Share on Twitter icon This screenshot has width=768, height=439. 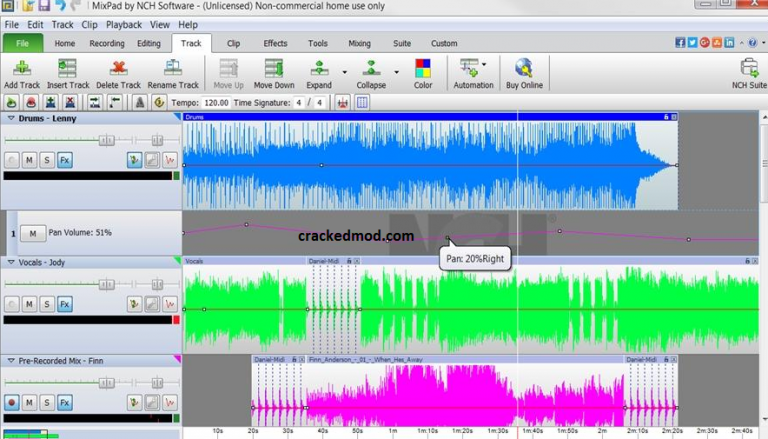pos(692,43)
